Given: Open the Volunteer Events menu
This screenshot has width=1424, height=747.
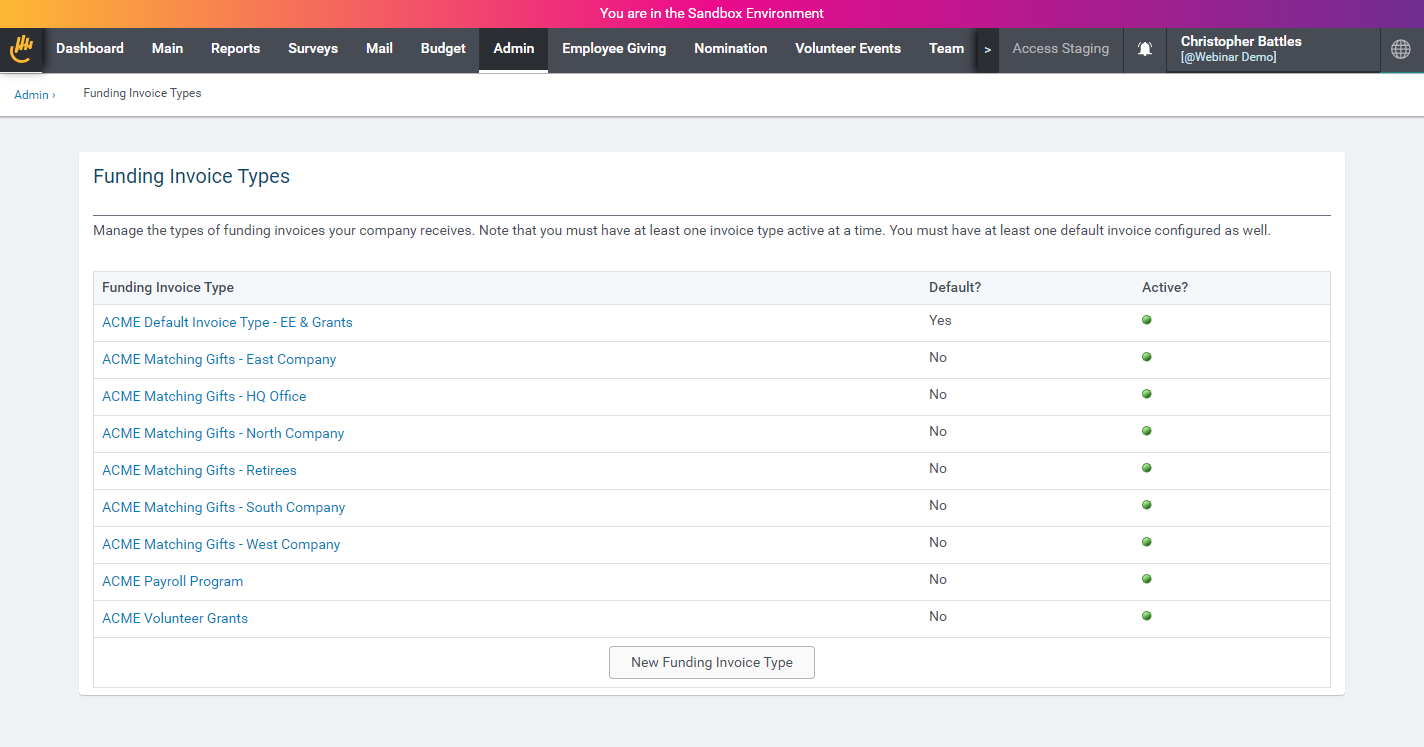Looking at the screenshot, I should click(x=848, y=48).
